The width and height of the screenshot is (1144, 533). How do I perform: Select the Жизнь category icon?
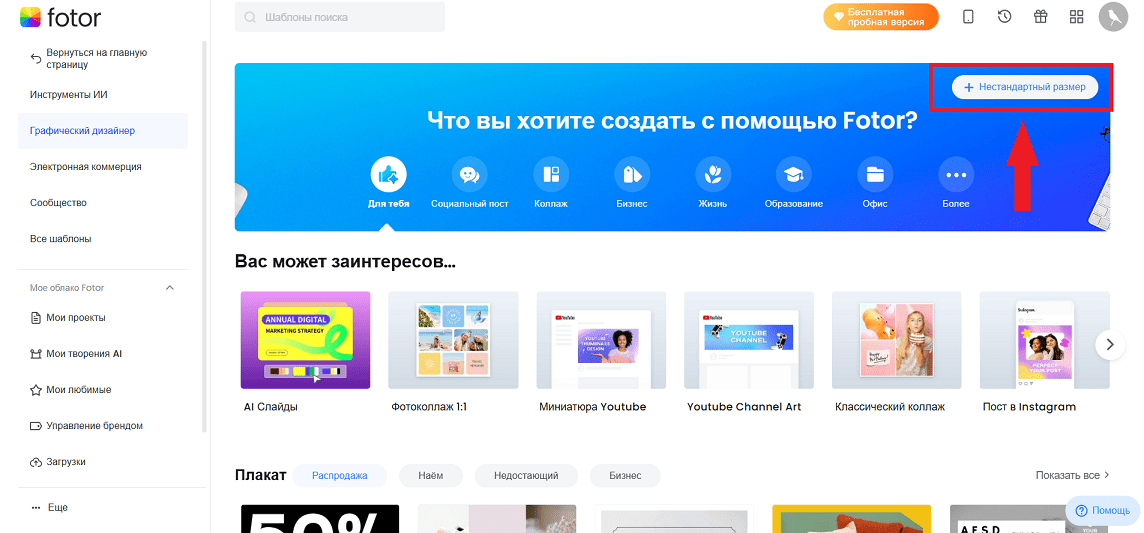[713, 174]
